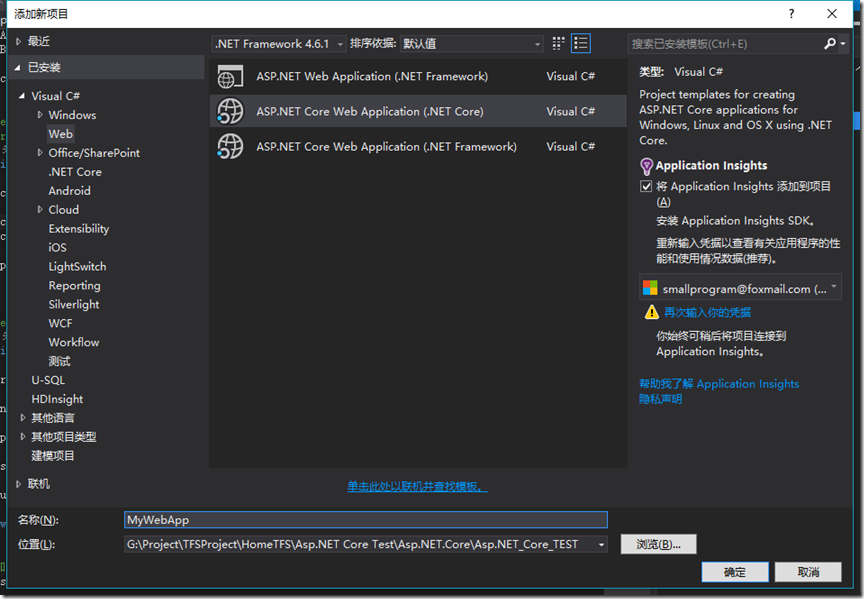
Task: Select ASP.NET Core Web Application (.NET Framework) template
Action: 418,147
